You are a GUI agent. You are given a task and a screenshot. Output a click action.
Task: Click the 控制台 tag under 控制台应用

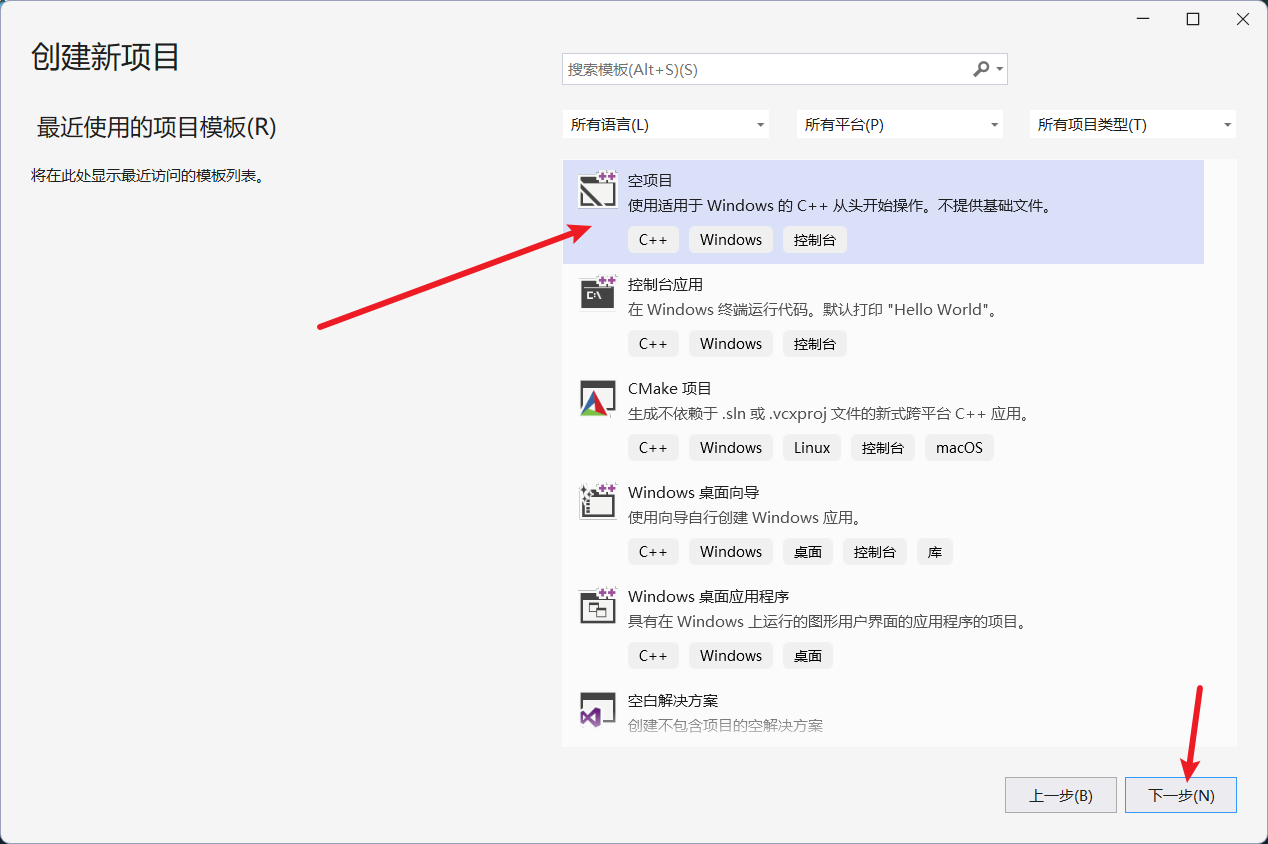click(815, 344)
